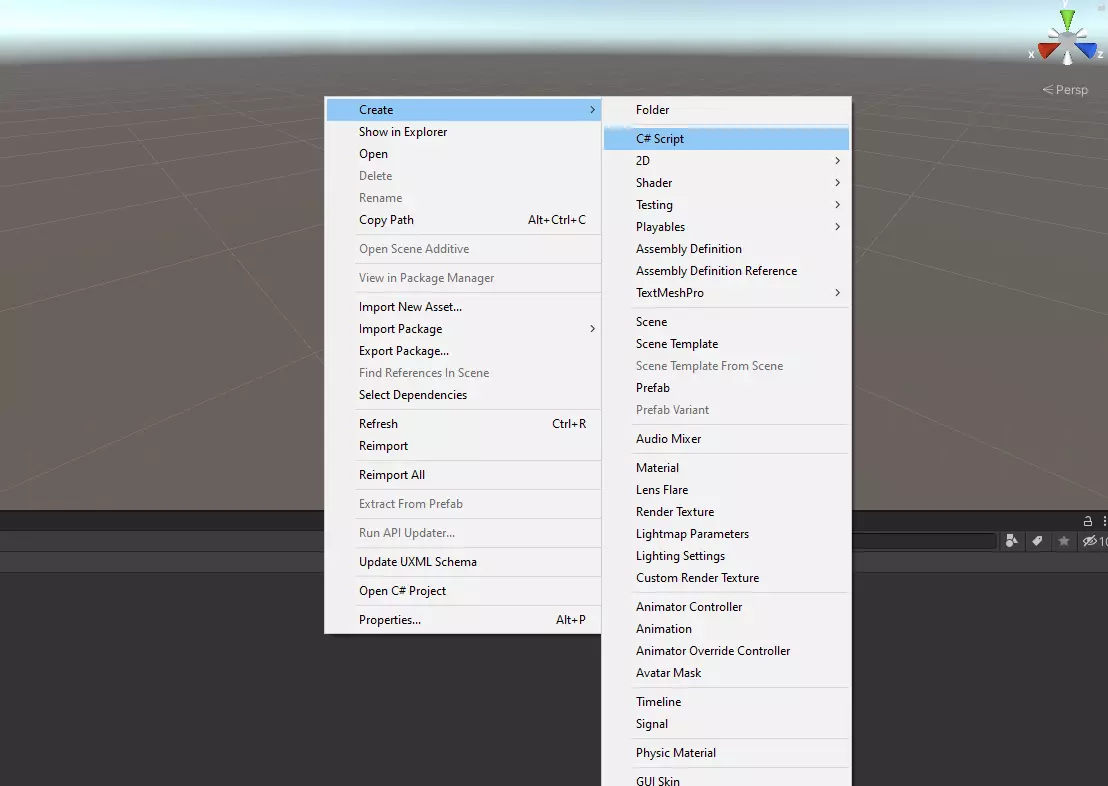Select Update UXML Schema
Screen dimensions: 1108x786
click(463, 561)
